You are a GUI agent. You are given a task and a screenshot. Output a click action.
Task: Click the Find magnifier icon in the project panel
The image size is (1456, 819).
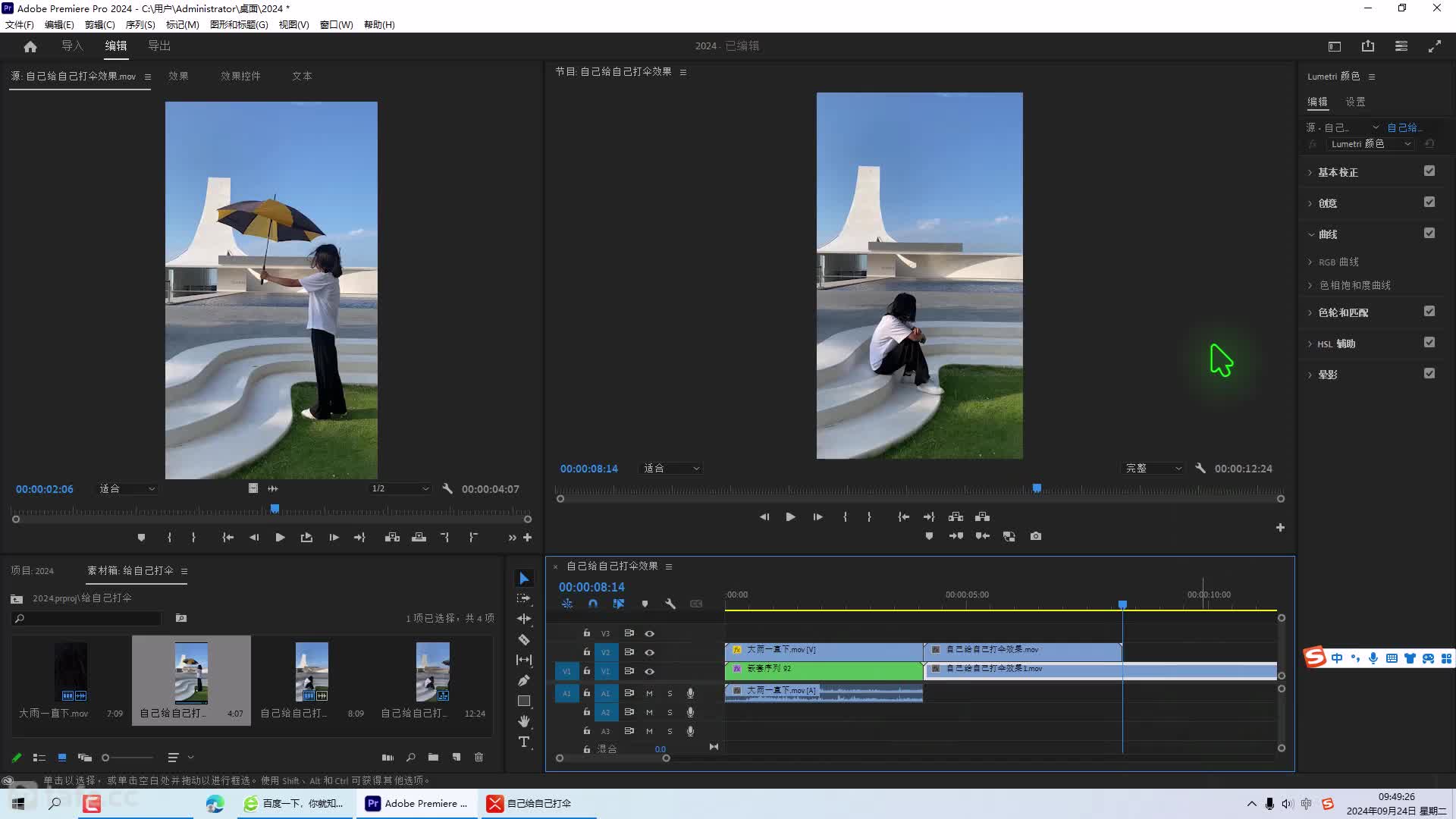click(410, 757)
